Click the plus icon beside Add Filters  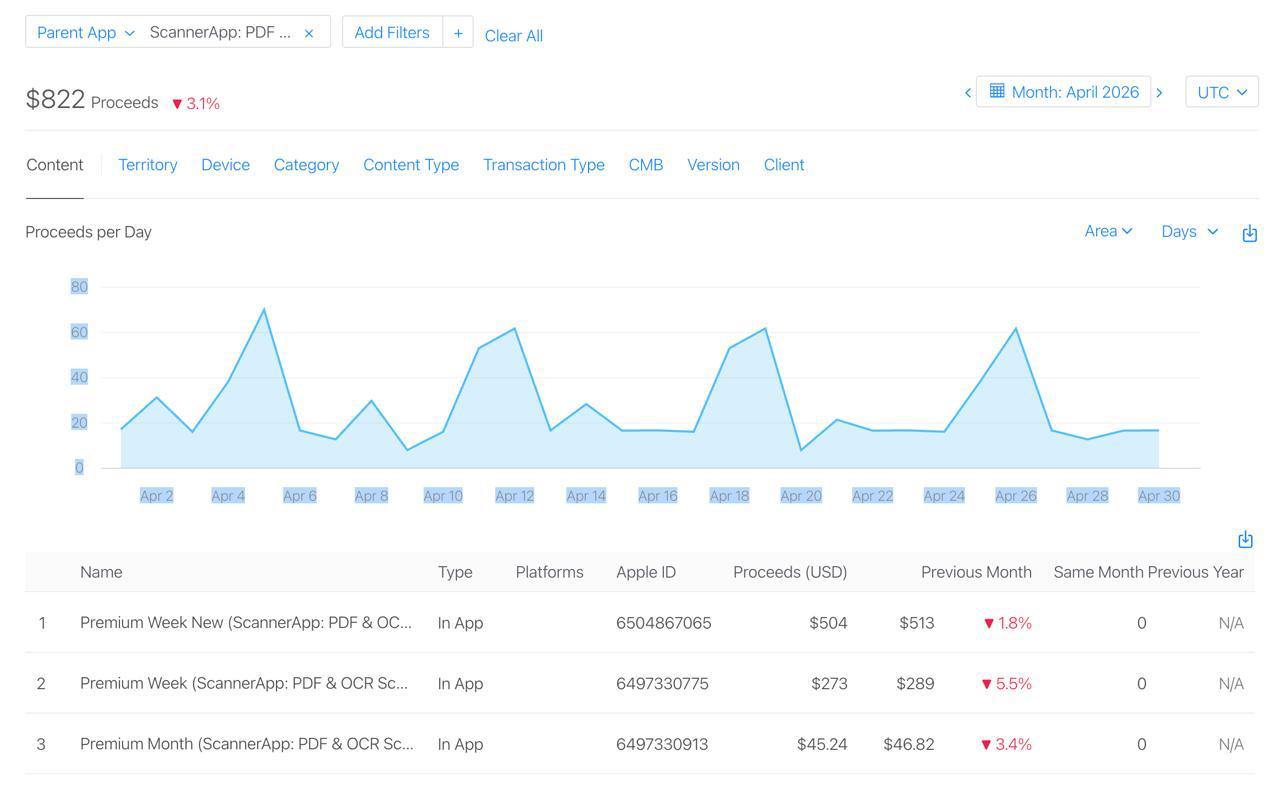click(x=458, y=32)
